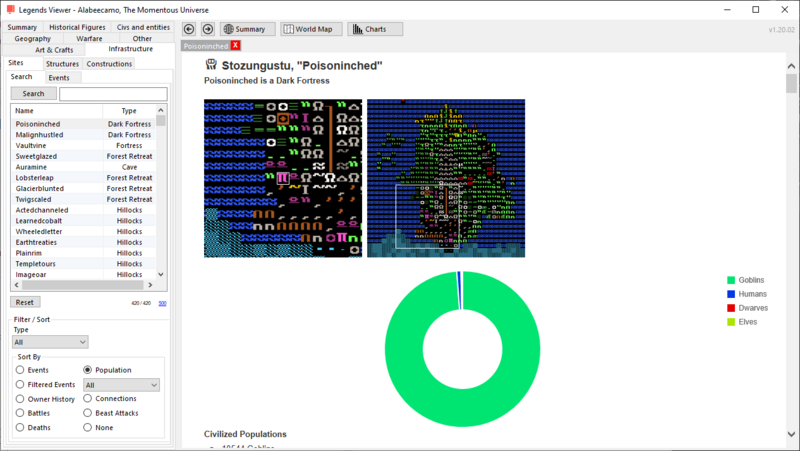
Task: Select the Actedchanneled hillocks row
Action: coord(83,210)
